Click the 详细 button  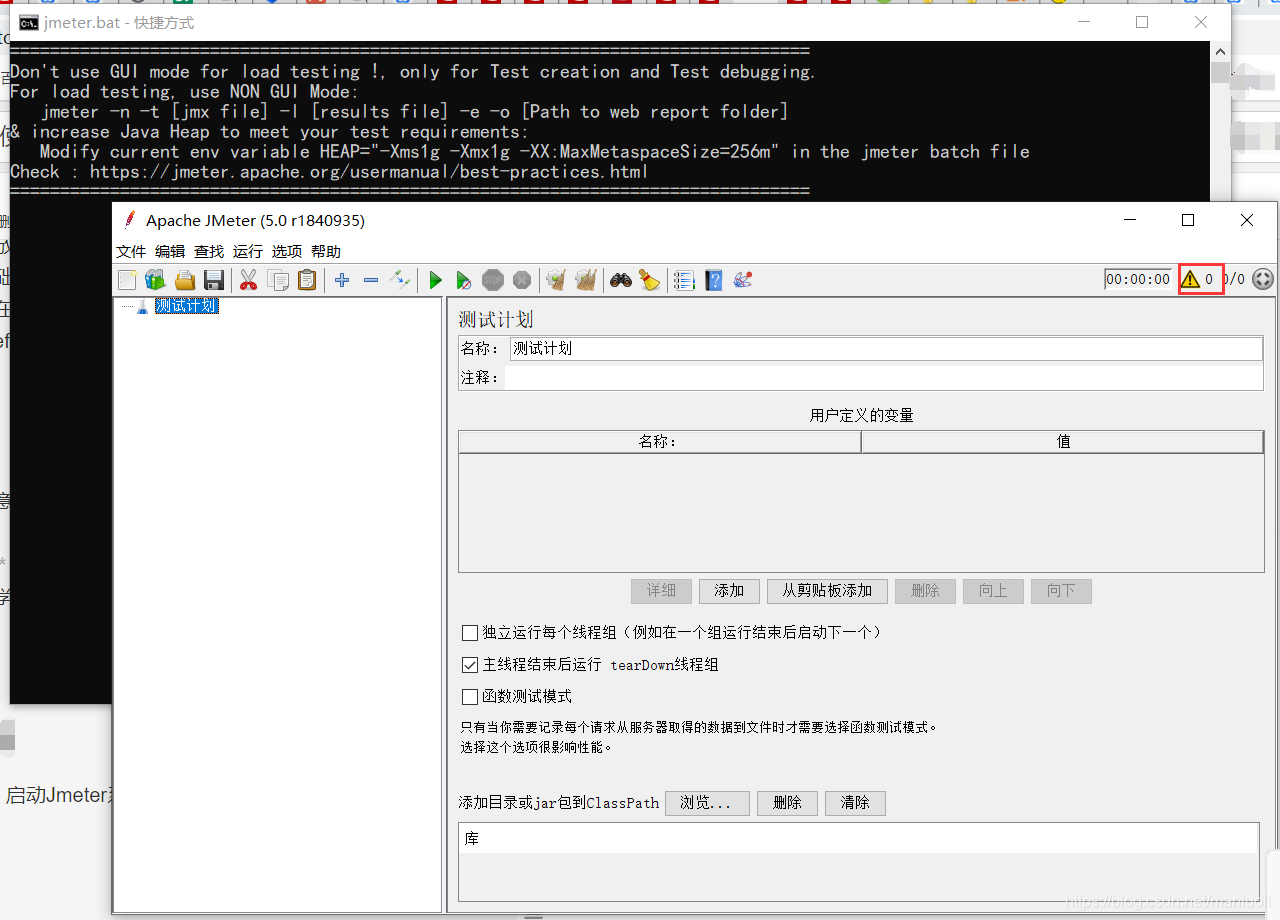click(661, 591)
